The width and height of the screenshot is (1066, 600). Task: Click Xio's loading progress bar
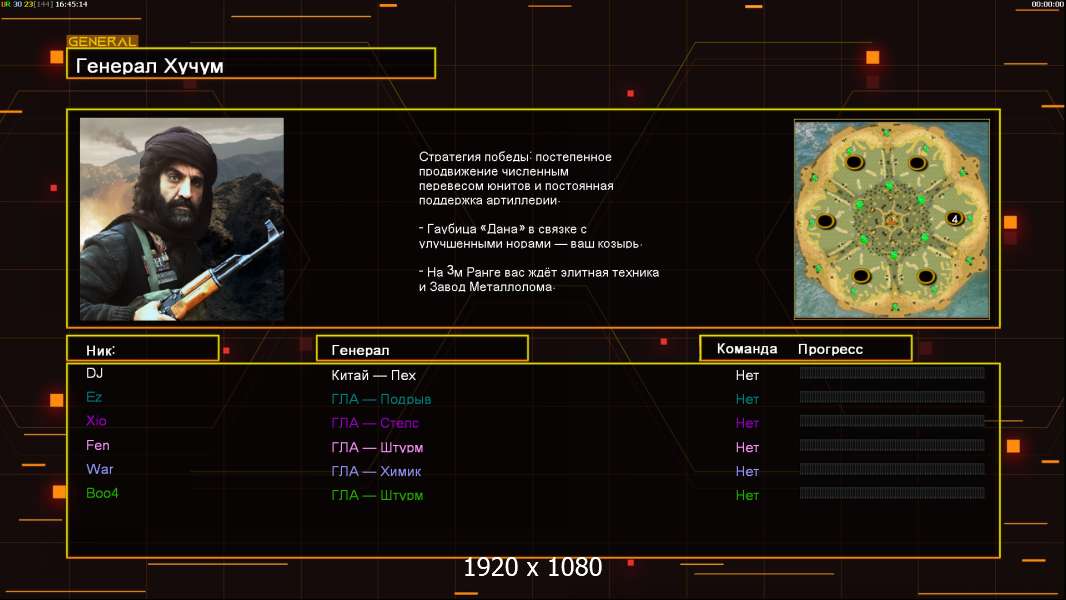(x=892, y=421)
